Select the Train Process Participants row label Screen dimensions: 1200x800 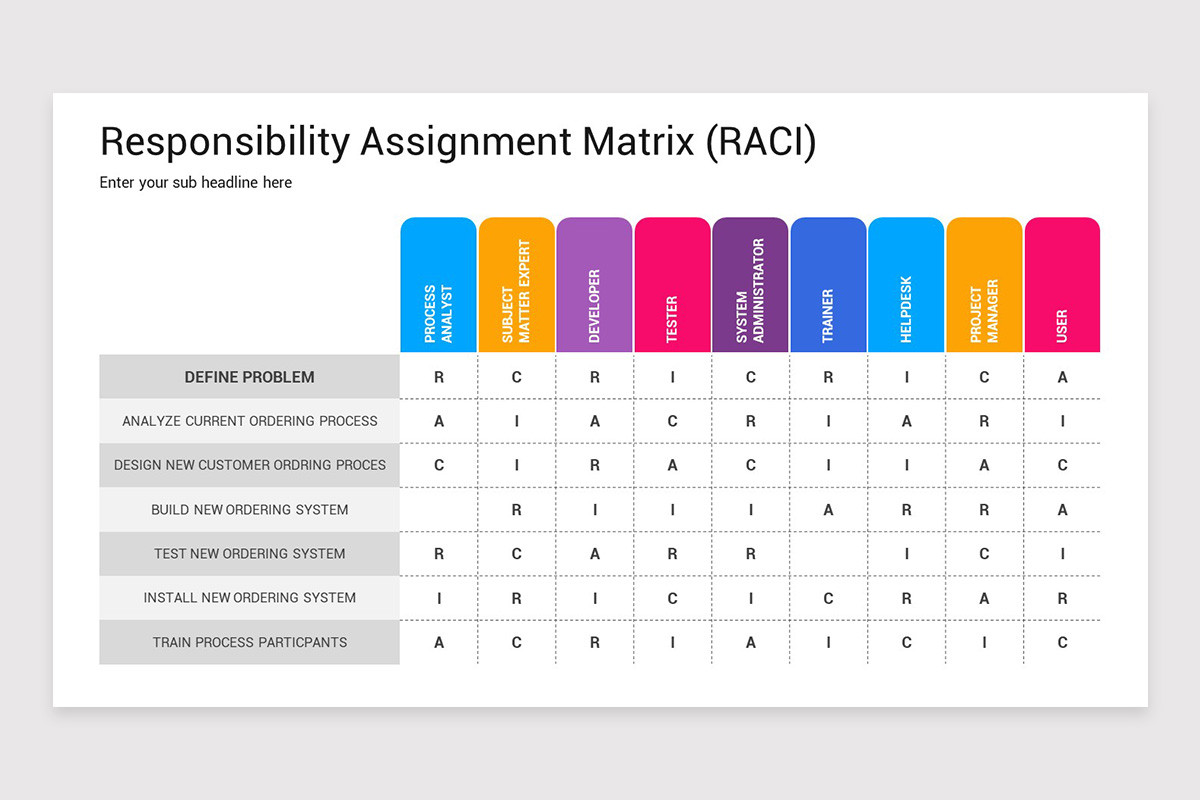249,642
